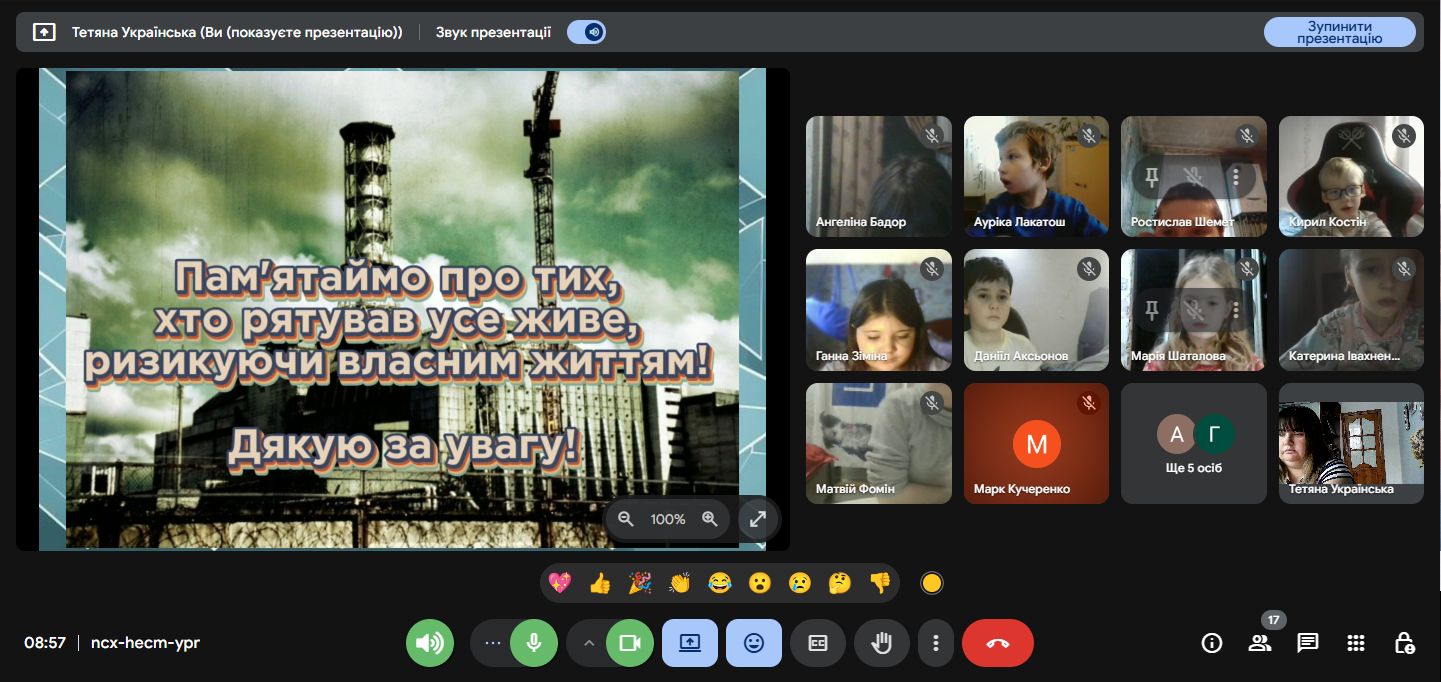Screen dimensions: 1441x682
Task: Send thumbs up reaction
Action: coord(600,583)
